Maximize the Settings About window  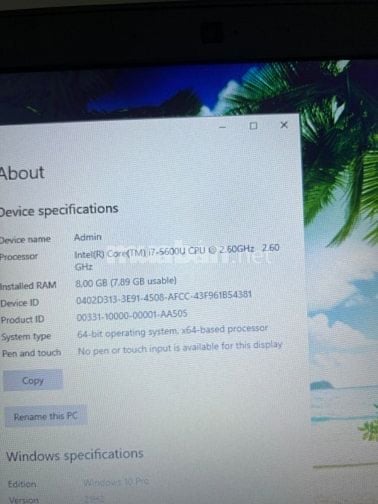pyautogui.click(x=253, y=126)
